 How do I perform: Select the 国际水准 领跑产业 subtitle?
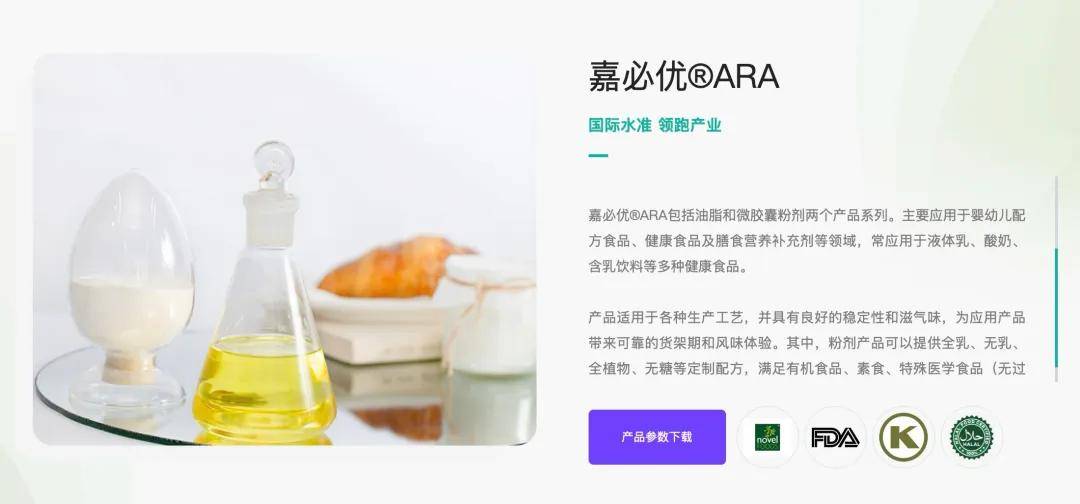tap(655, 125)
